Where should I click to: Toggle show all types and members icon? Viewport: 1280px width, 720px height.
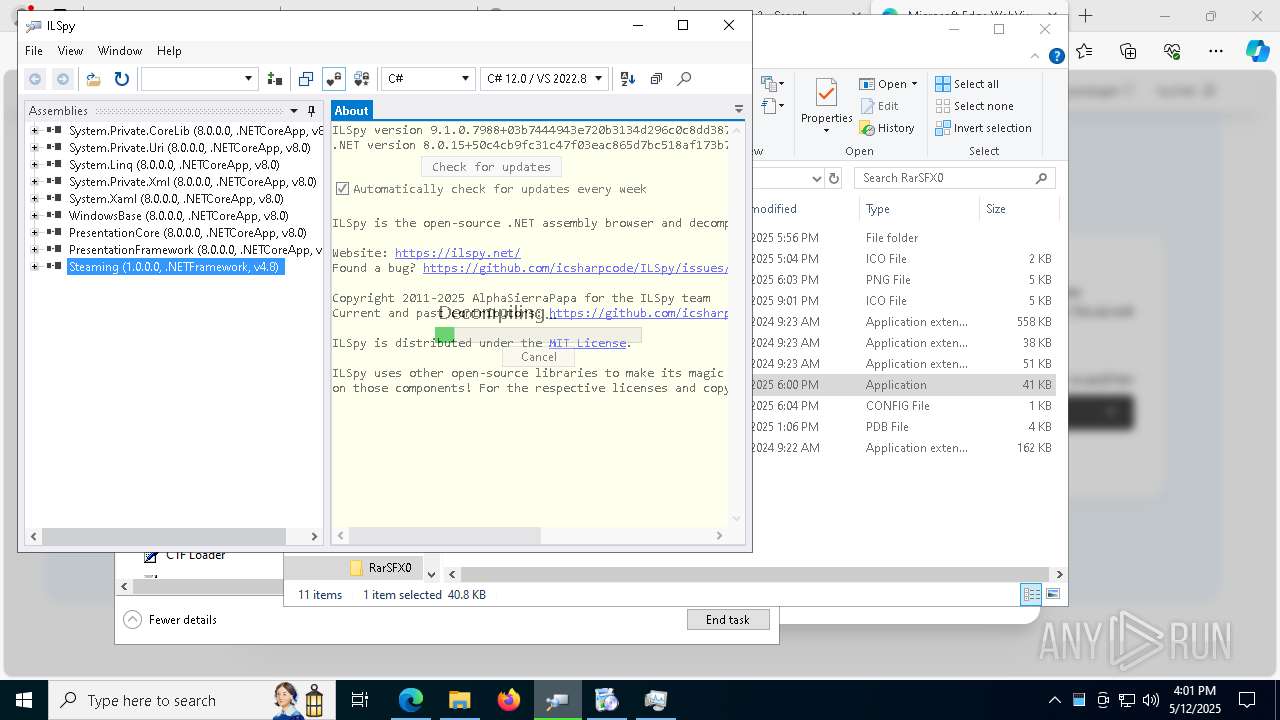(x=362, y=79)
